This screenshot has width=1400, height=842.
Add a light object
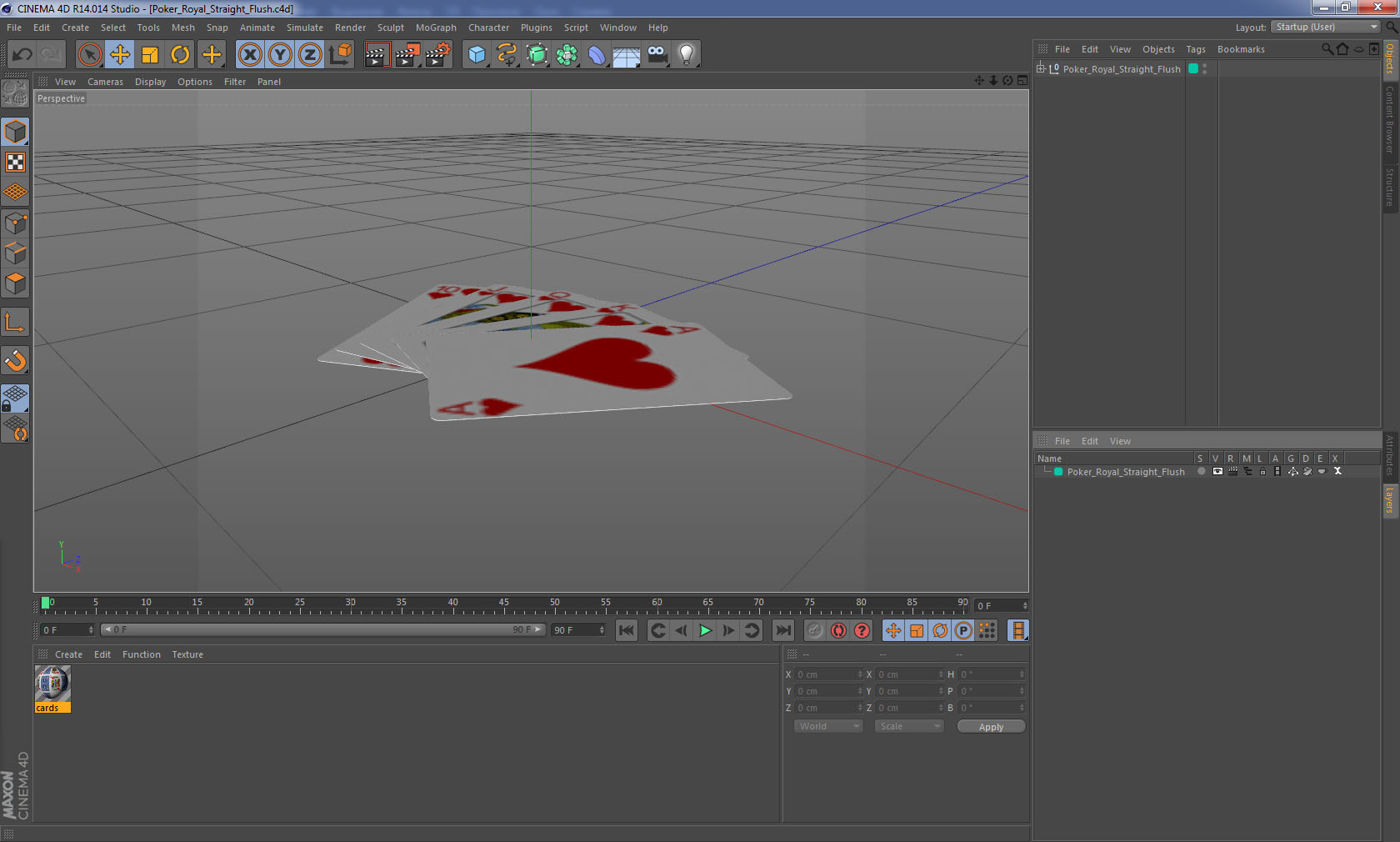686,55
